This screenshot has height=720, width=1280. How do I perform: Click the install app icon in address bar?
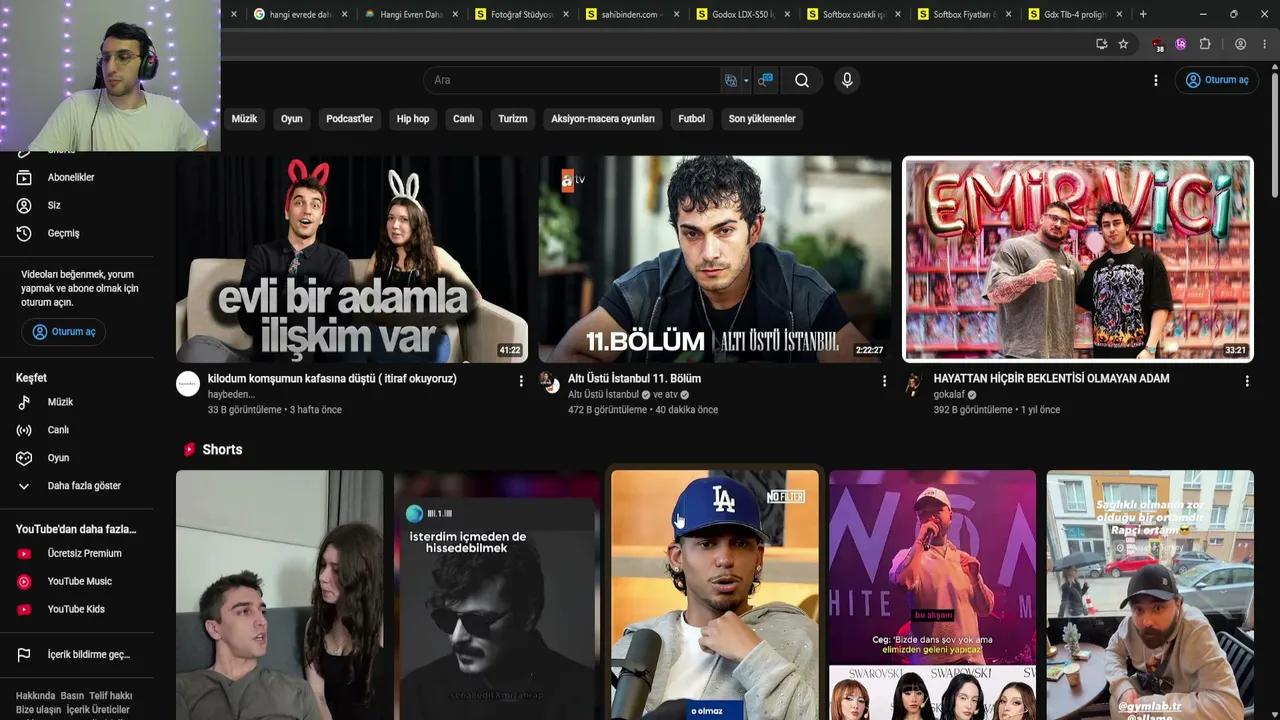point(1101,44)
